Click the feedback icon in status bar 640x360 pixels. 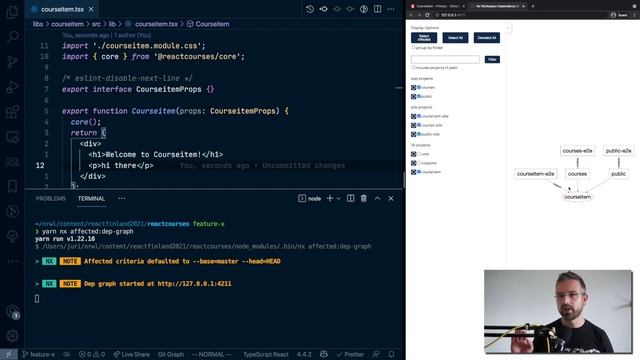pos(376,354)
